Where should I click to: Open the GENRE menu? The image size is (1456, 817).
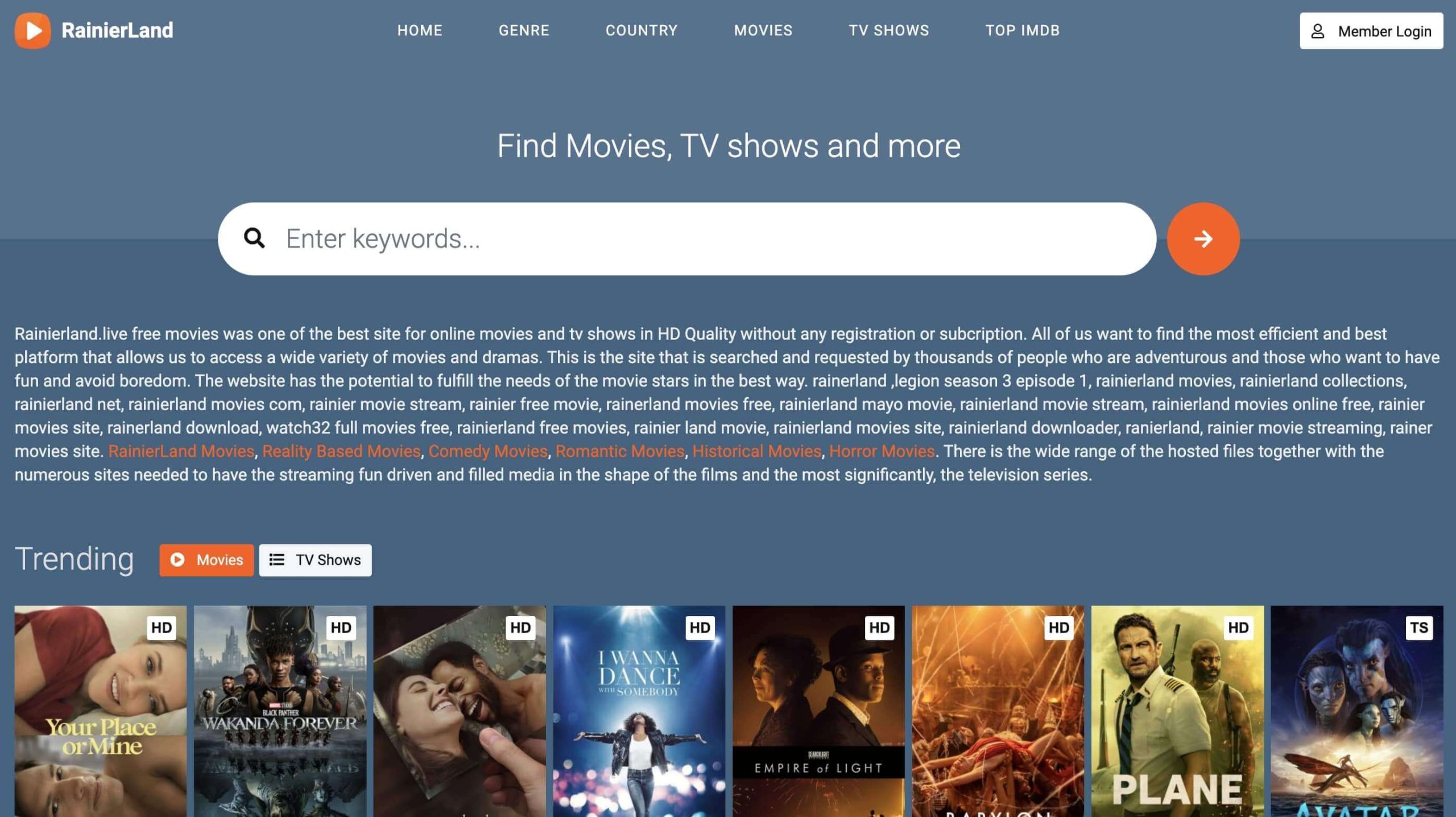click(x=524, y=31)
